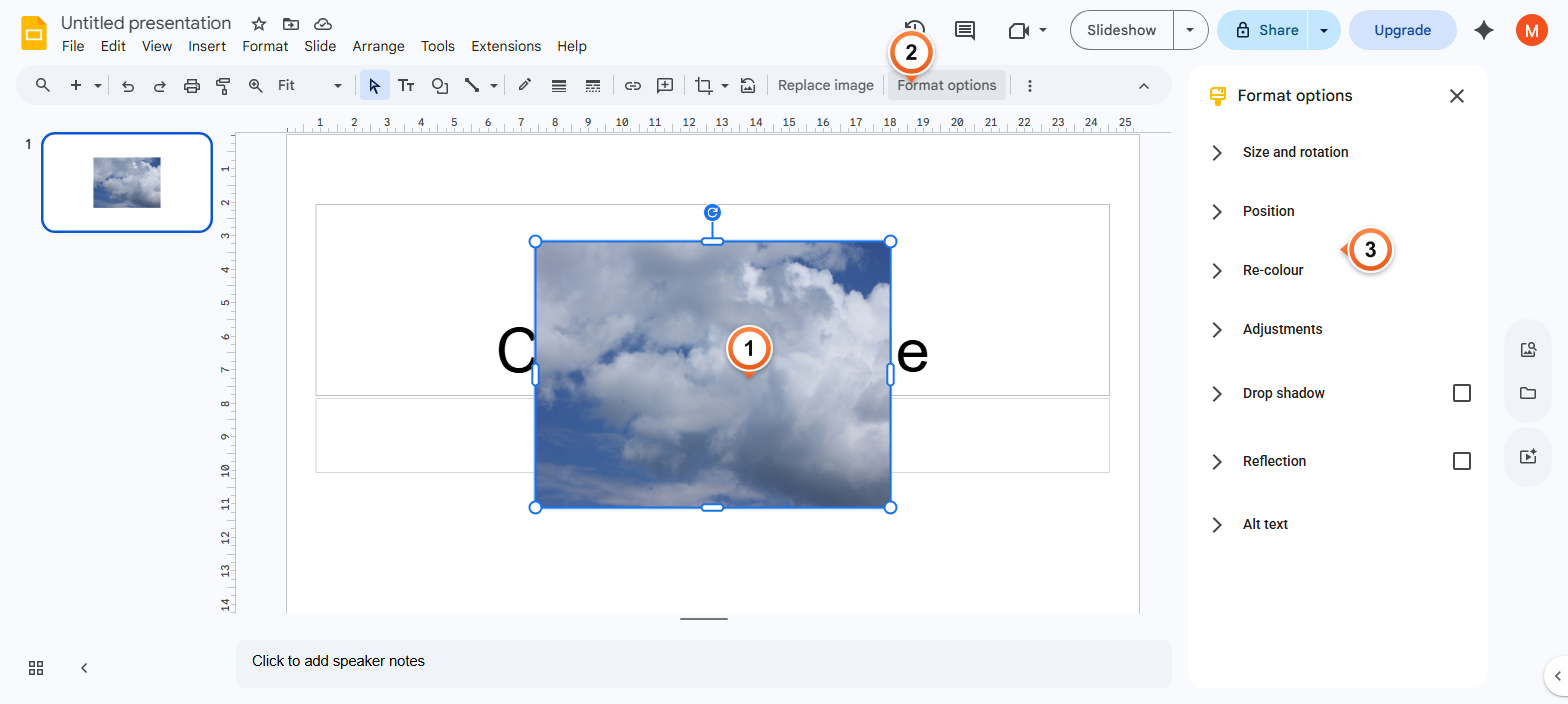The height and width of the screenshot is (704, 1568).
Task: Click the zoom magnifier tool
Action: pos(255,85)
